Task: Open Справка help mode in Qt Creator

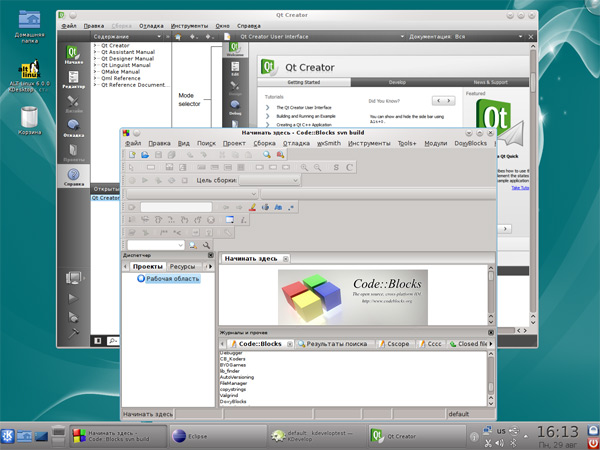Action: click(73, 178)
